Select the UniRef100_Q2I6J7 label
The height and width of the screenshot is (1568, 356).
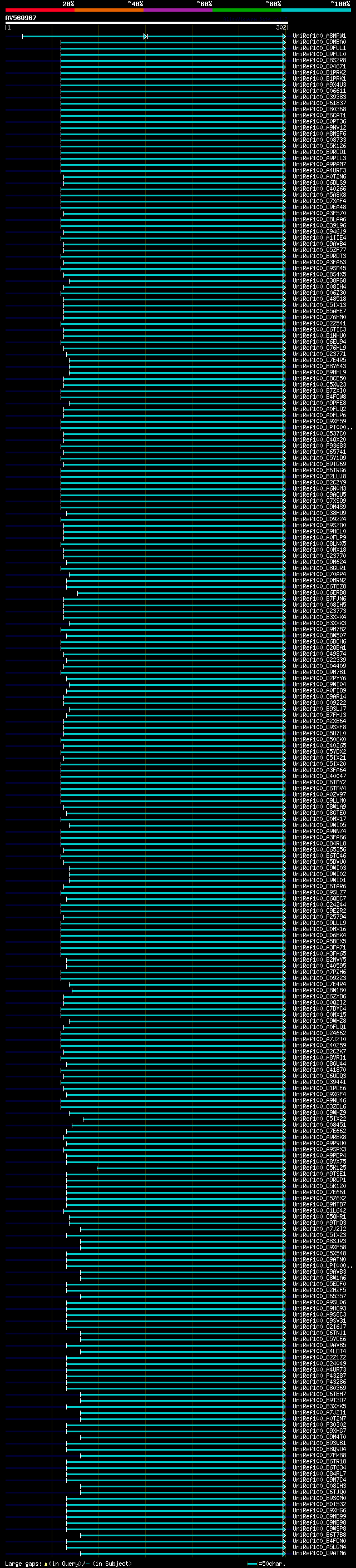point(319,1327)
